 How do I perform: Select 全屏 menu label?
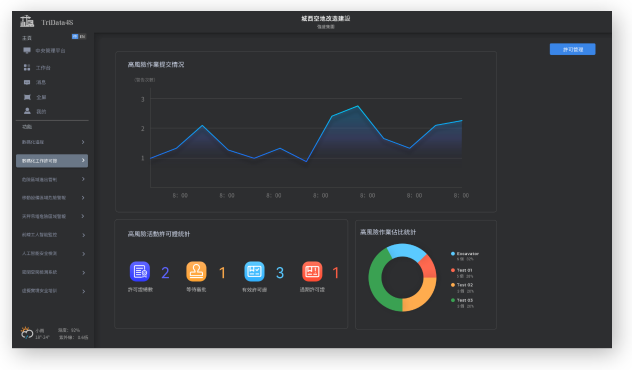coord(41,97)
